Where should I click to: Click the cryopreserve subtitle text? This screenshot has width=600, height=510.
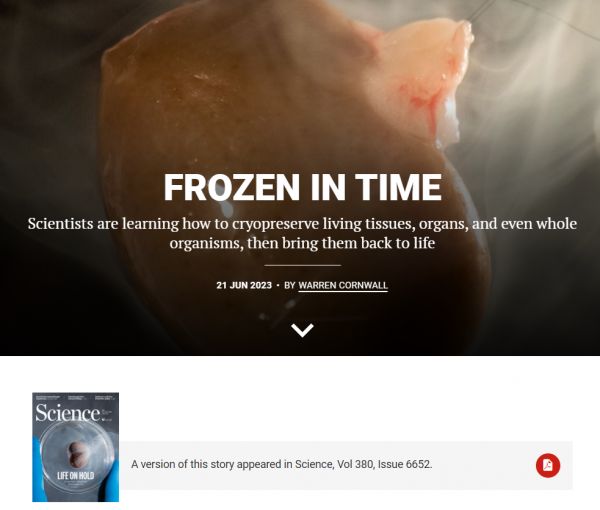[x=302, y=233]
